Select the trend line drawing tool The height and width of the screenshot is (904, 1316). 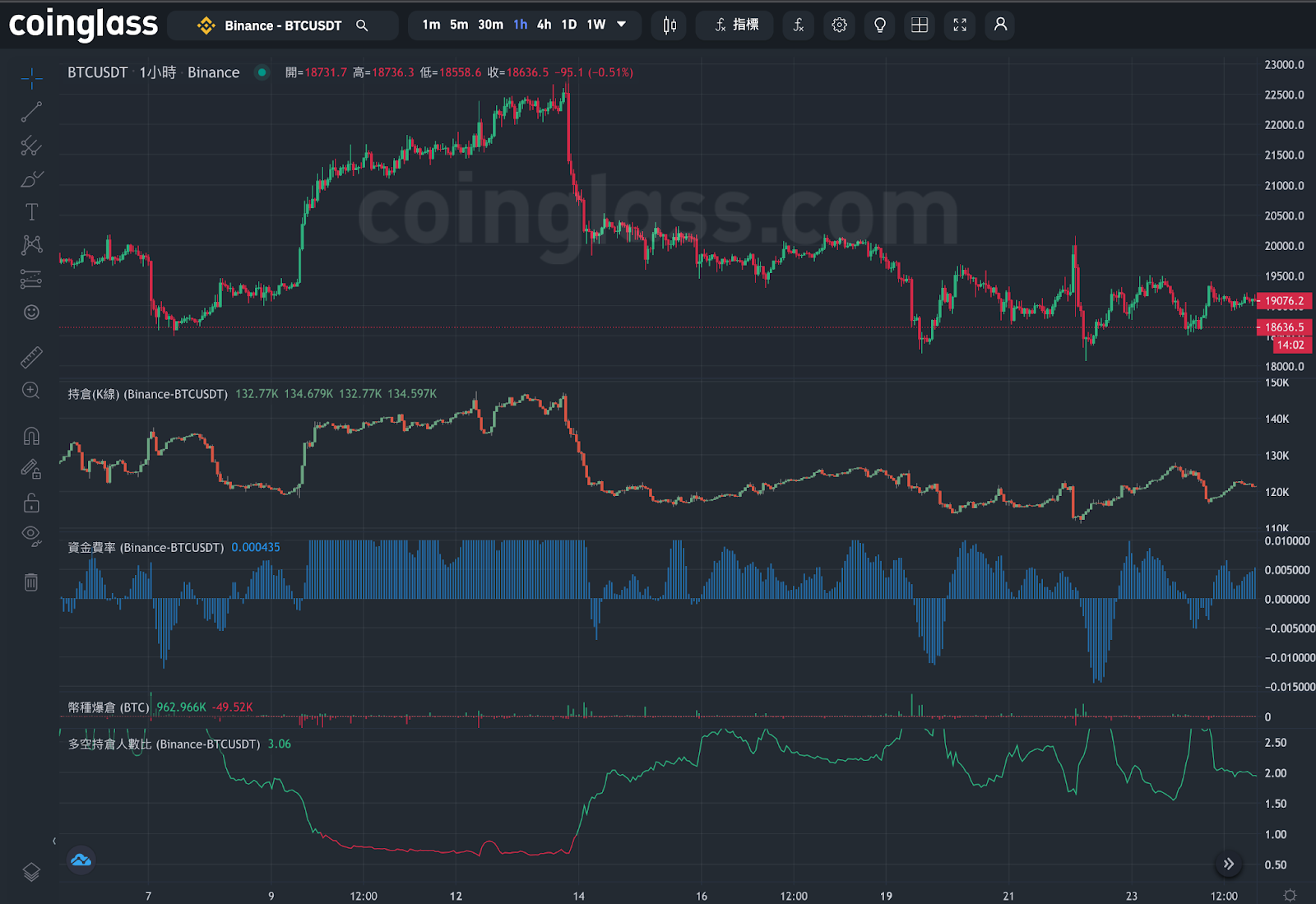31,112
